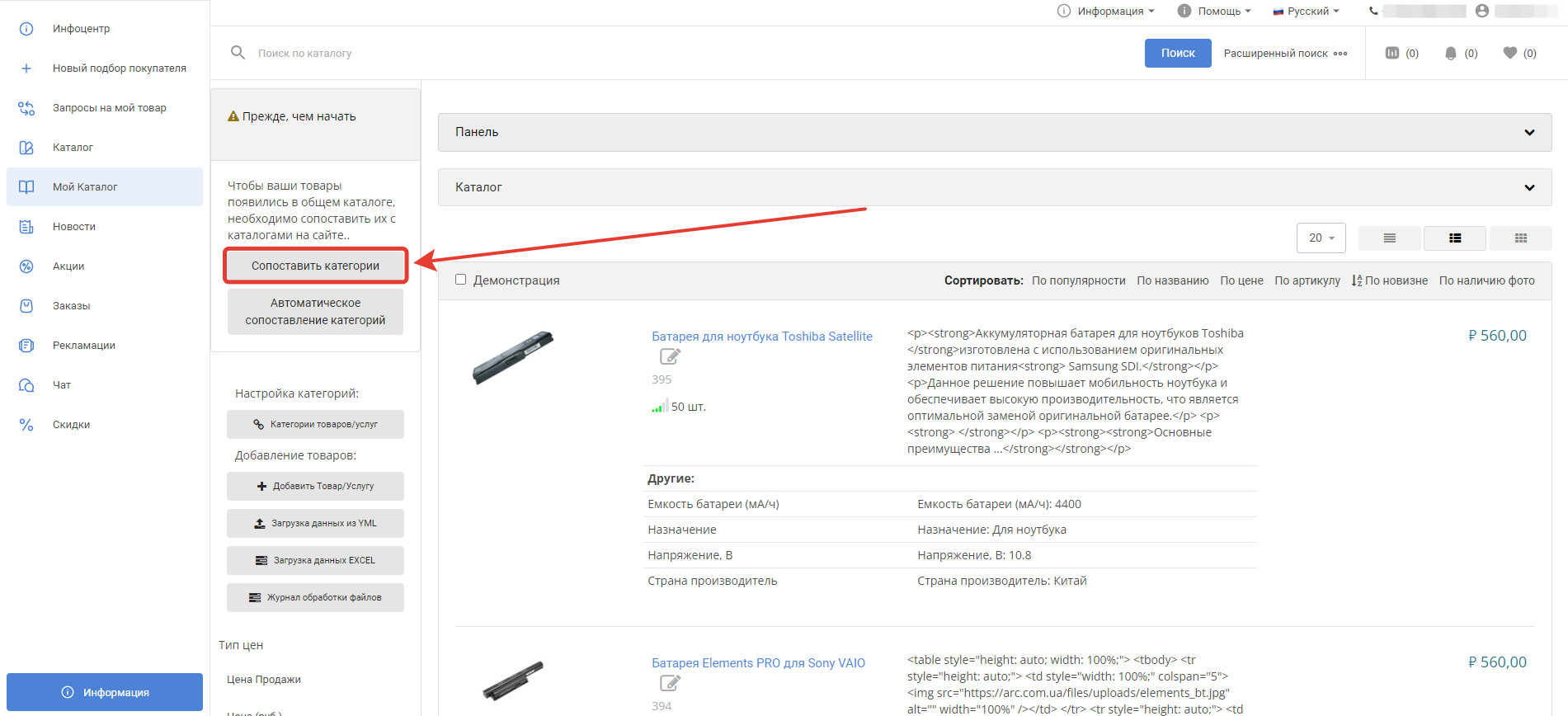Screen dimensions: 1568x716
Task: Open the notifications bell icon
Action: coord(1451,53)
